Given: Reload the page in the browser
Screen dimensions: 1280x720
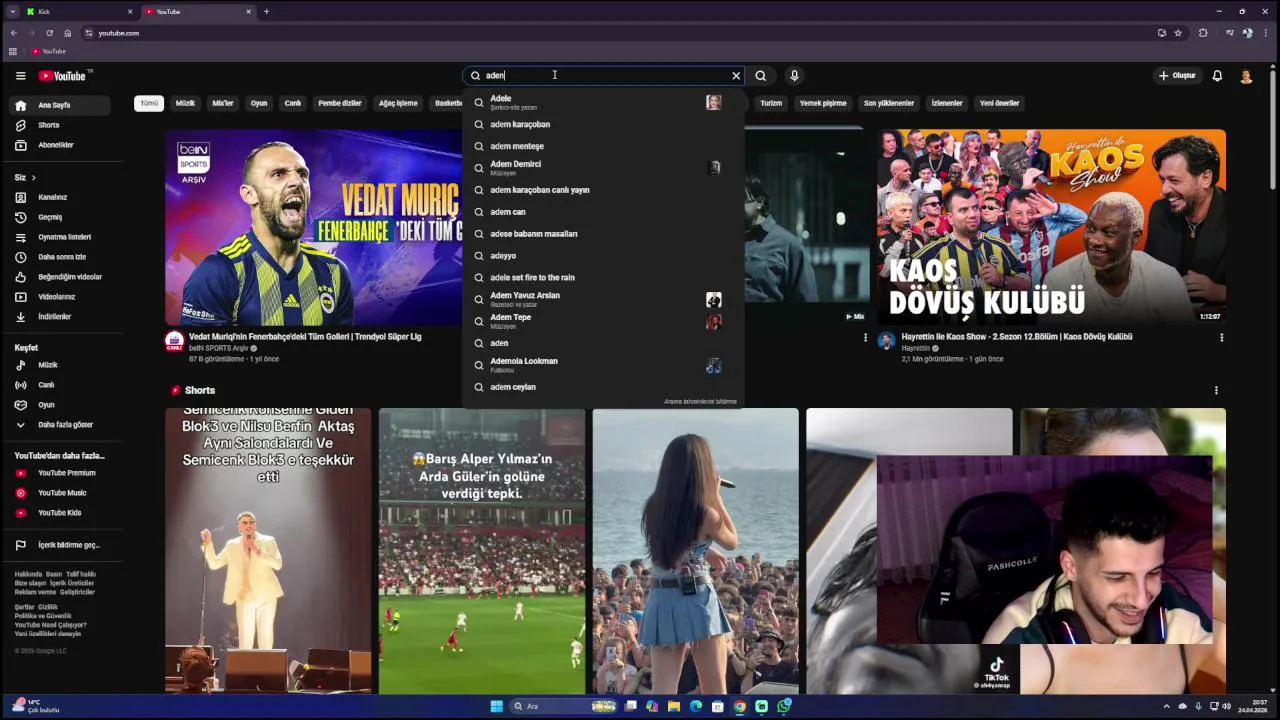Looking at the screenshot, I should click(x=49, y=33).
